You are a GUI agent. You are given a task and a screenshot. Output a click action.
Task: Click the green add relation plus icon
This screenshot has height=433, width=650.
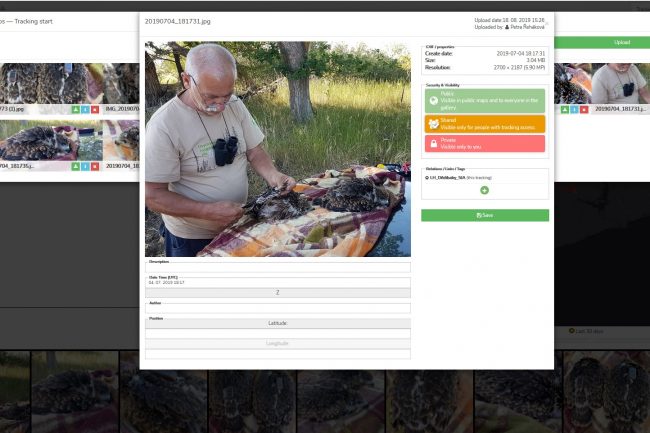[x=484, y=190]
